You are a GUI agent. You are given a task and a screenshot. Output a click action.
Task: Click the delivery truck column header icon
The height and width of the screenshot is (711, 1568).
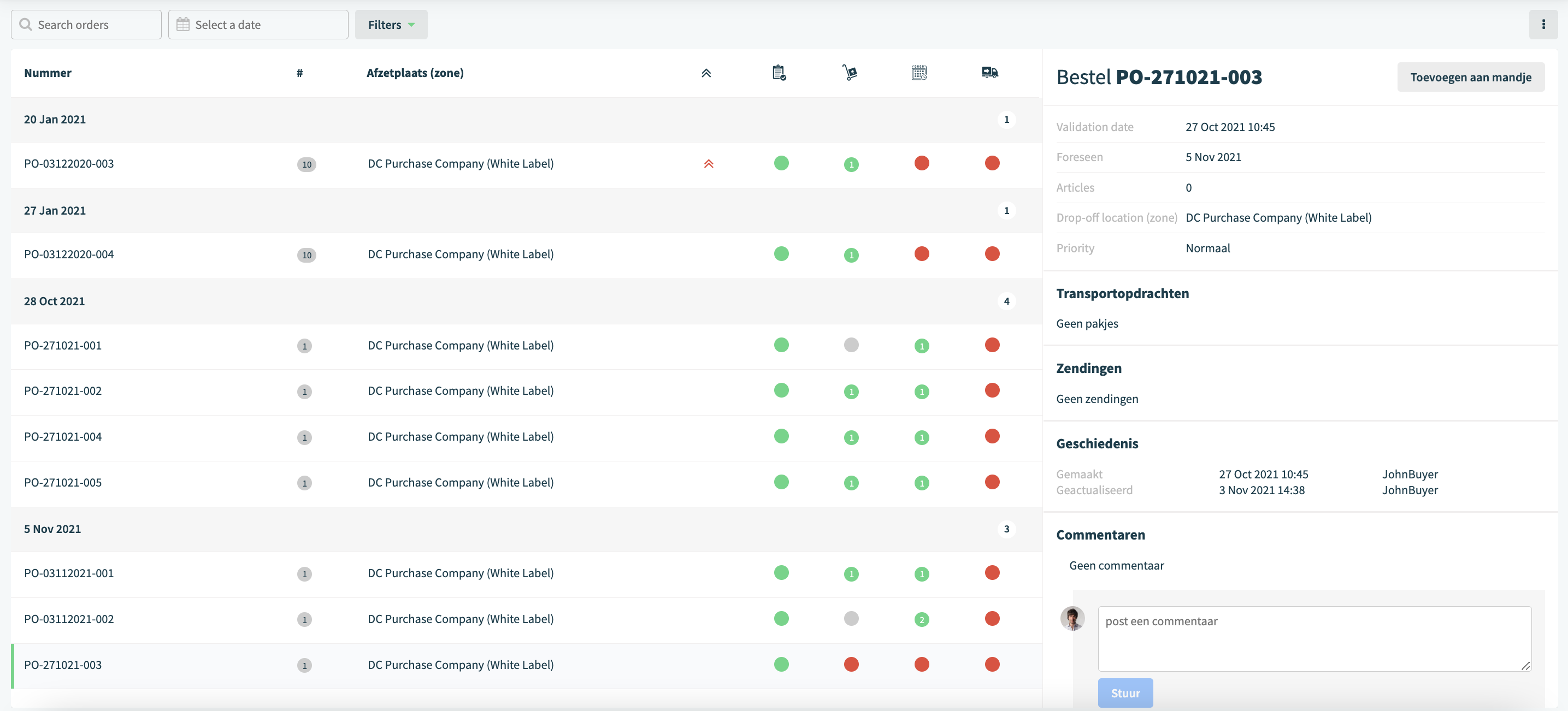point(990,73)
